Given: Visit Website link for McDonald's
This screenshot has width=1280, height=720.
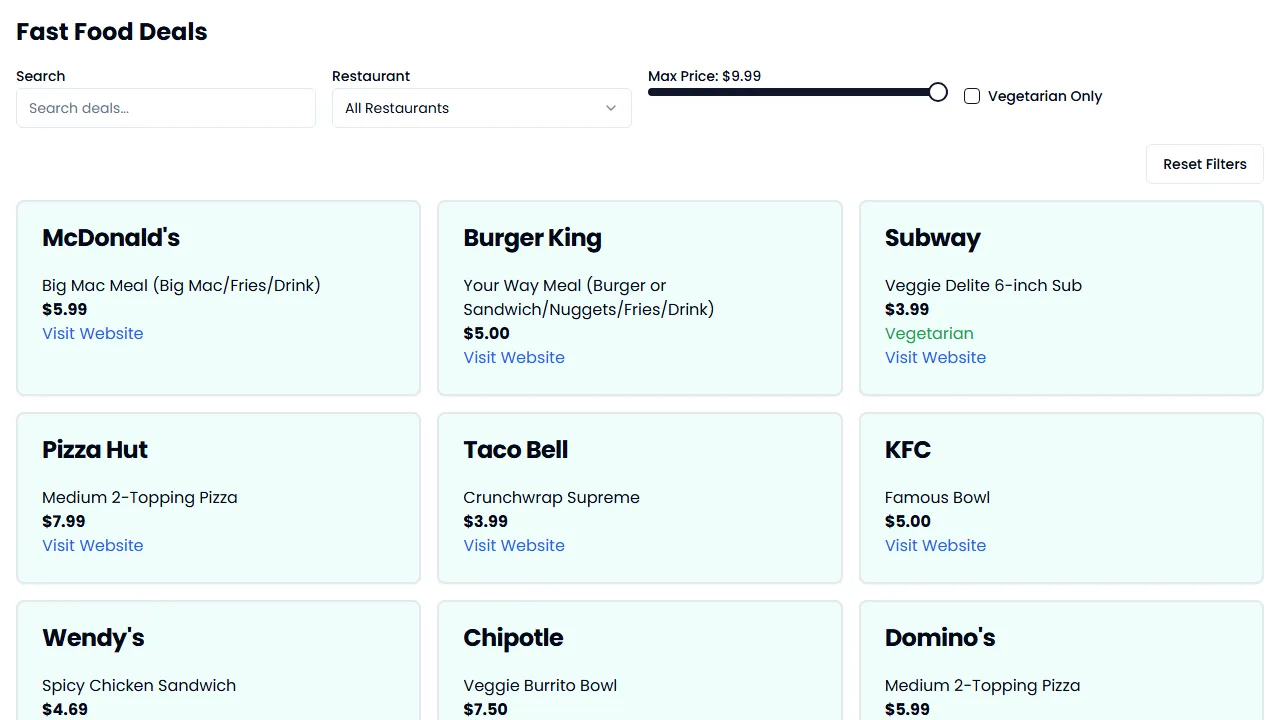Looking at the screenshot, I should (93, 334).
